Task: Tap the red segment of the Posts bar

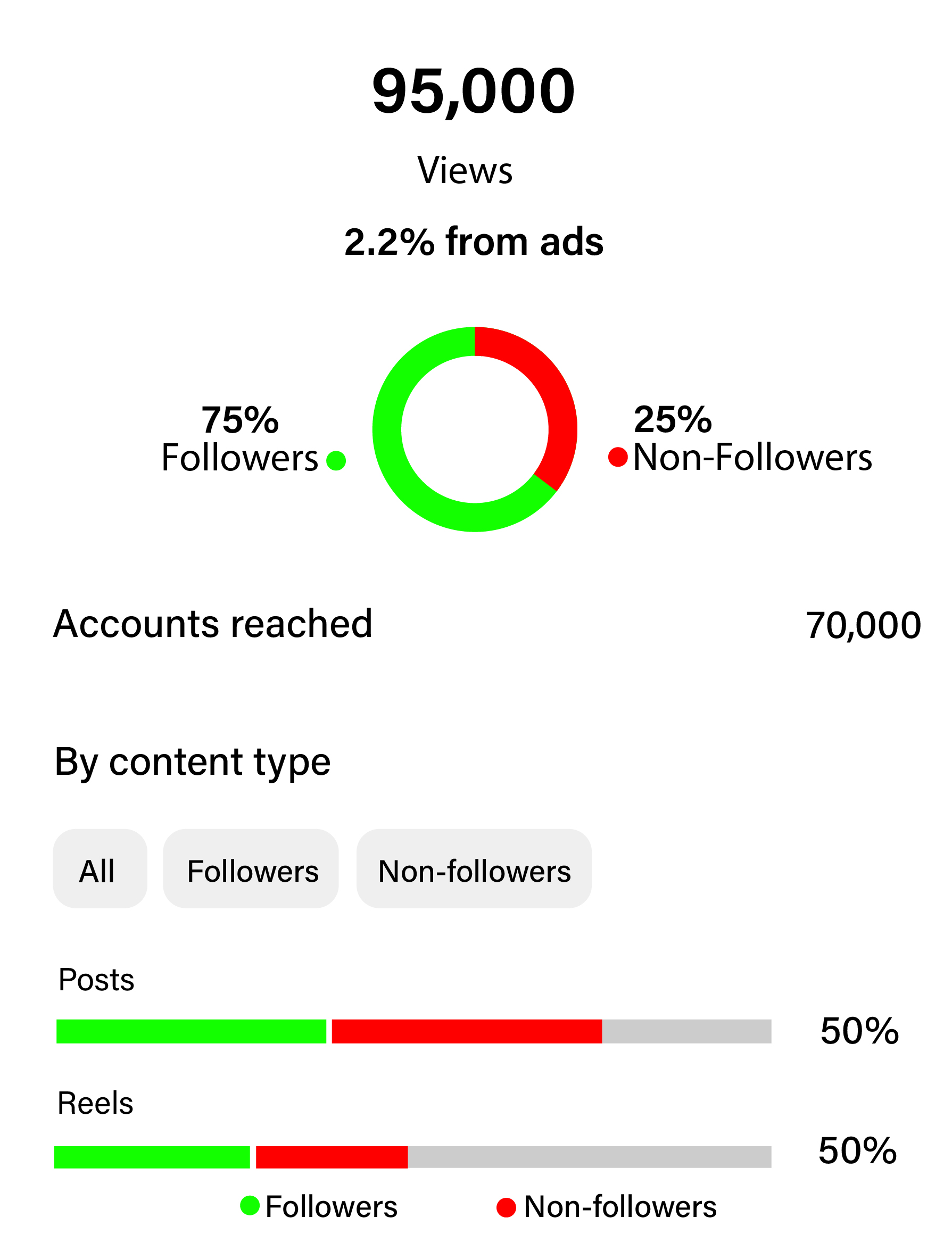Action: pos(466,1031)
